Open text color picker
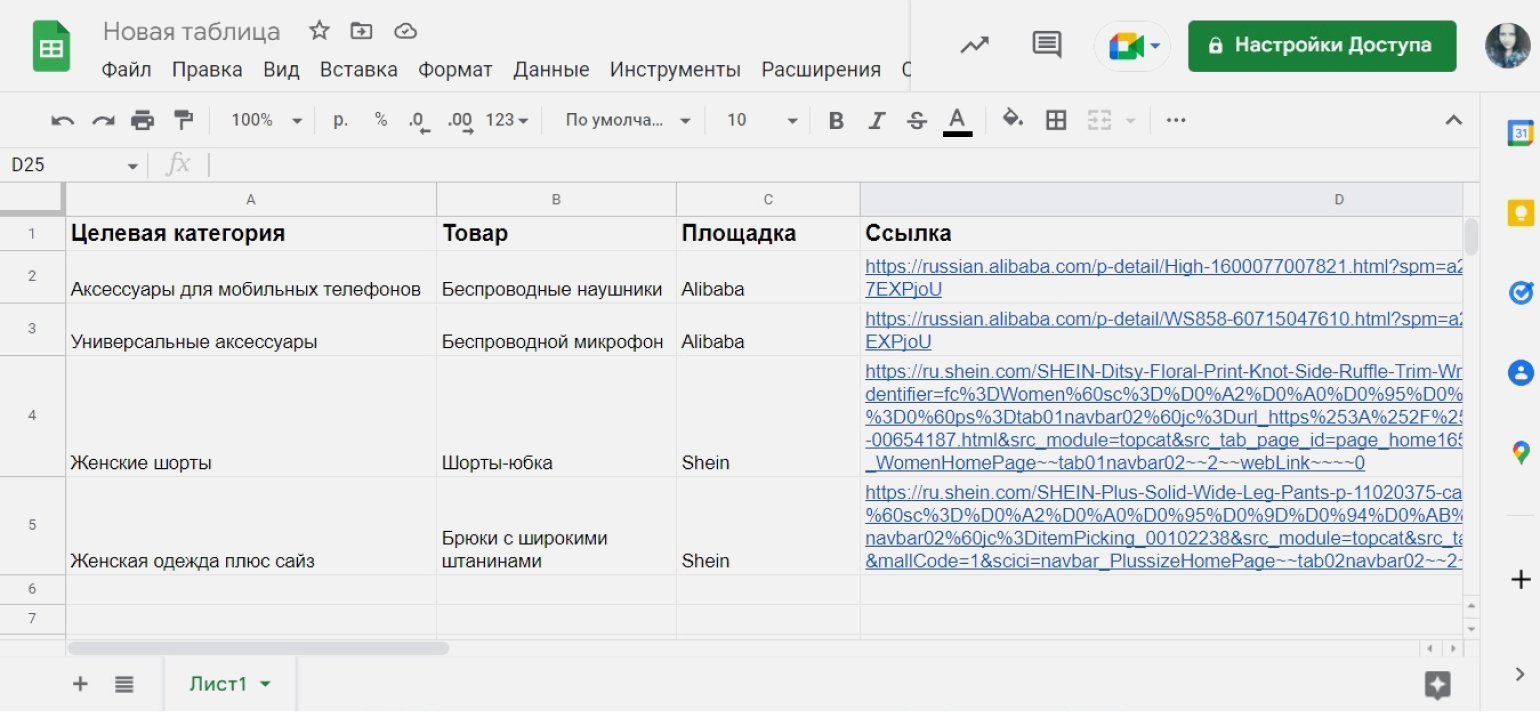The width and height of the screenshot is (1540, 712). coord(957,121)
